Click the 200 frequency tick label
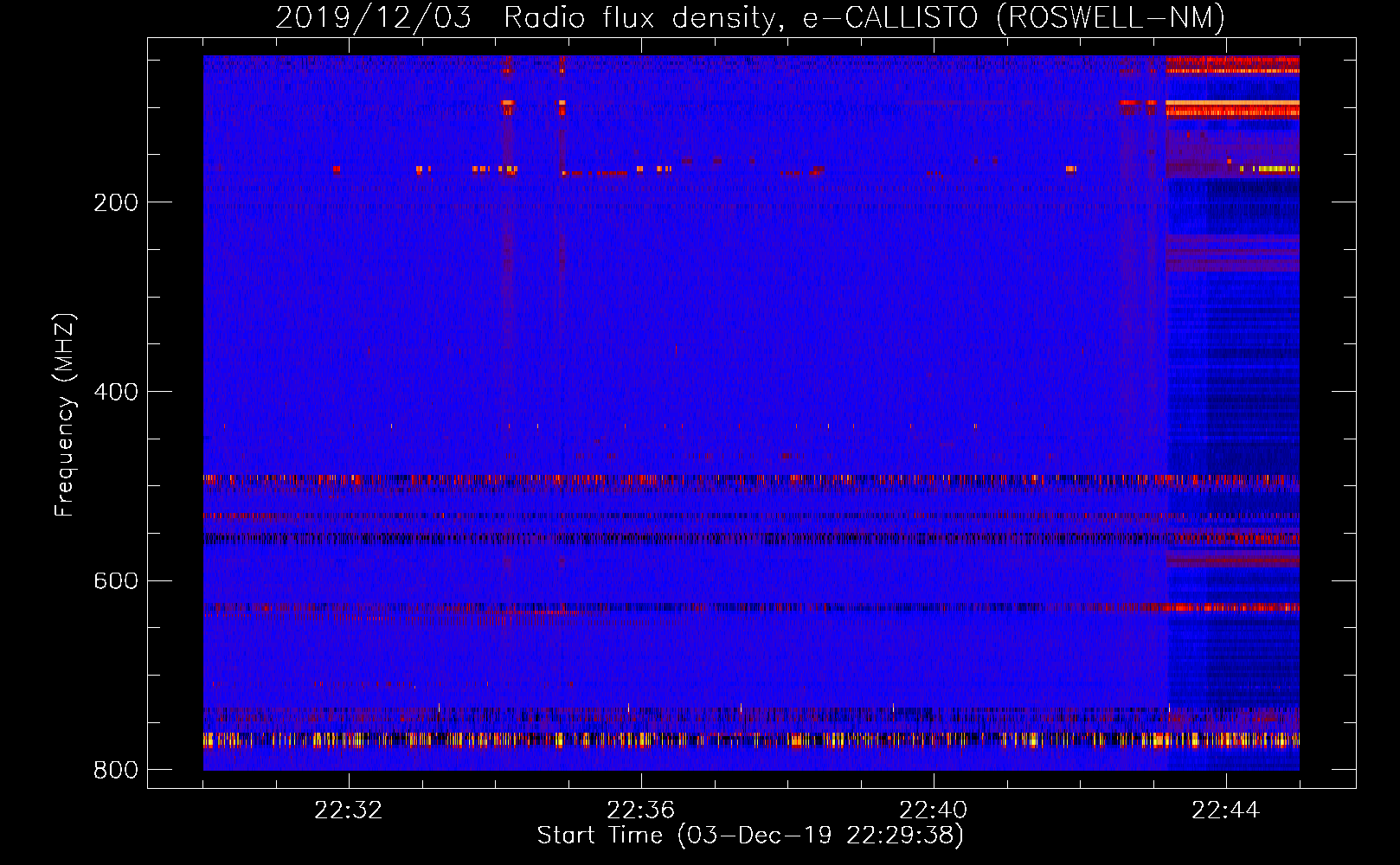 coord(116,202)
